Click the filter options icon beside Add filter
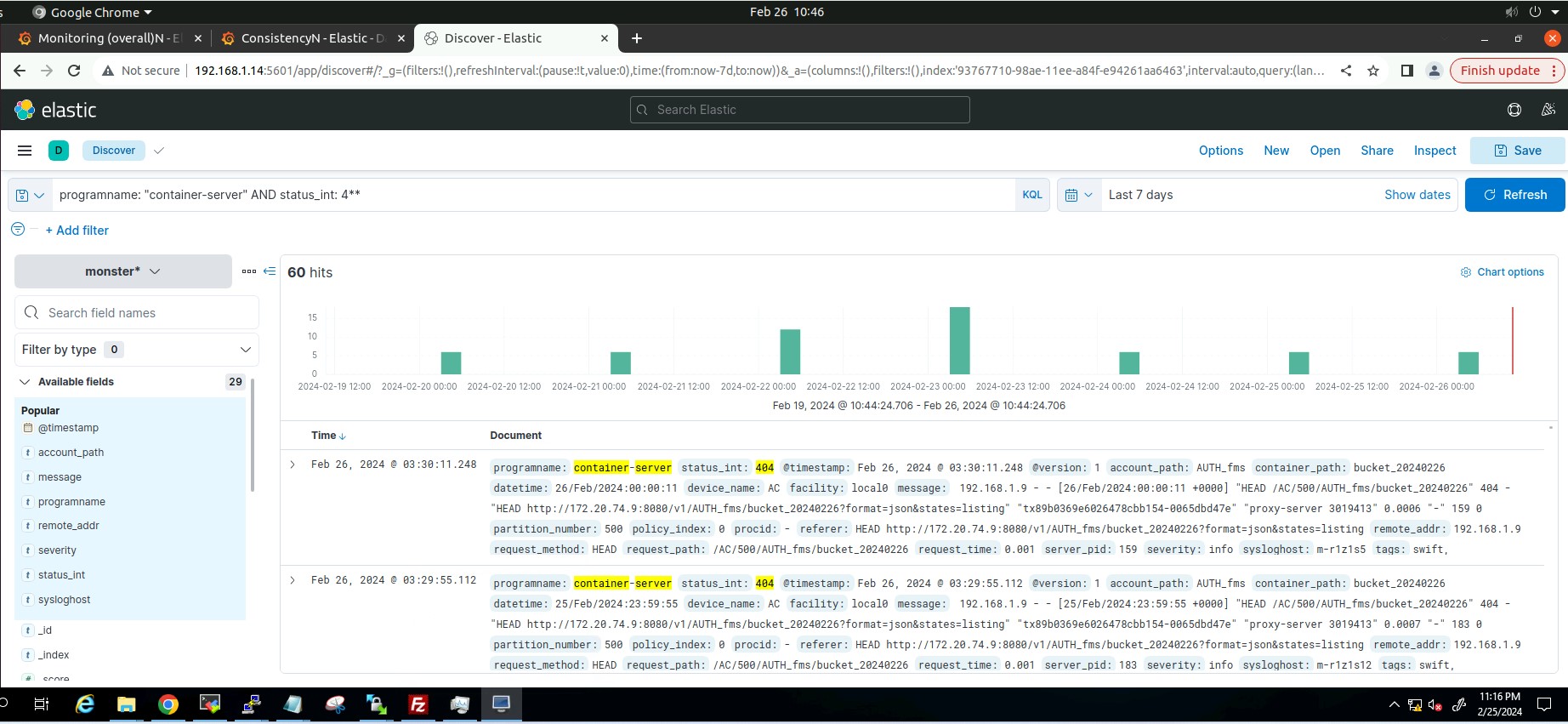 (18, 230)
